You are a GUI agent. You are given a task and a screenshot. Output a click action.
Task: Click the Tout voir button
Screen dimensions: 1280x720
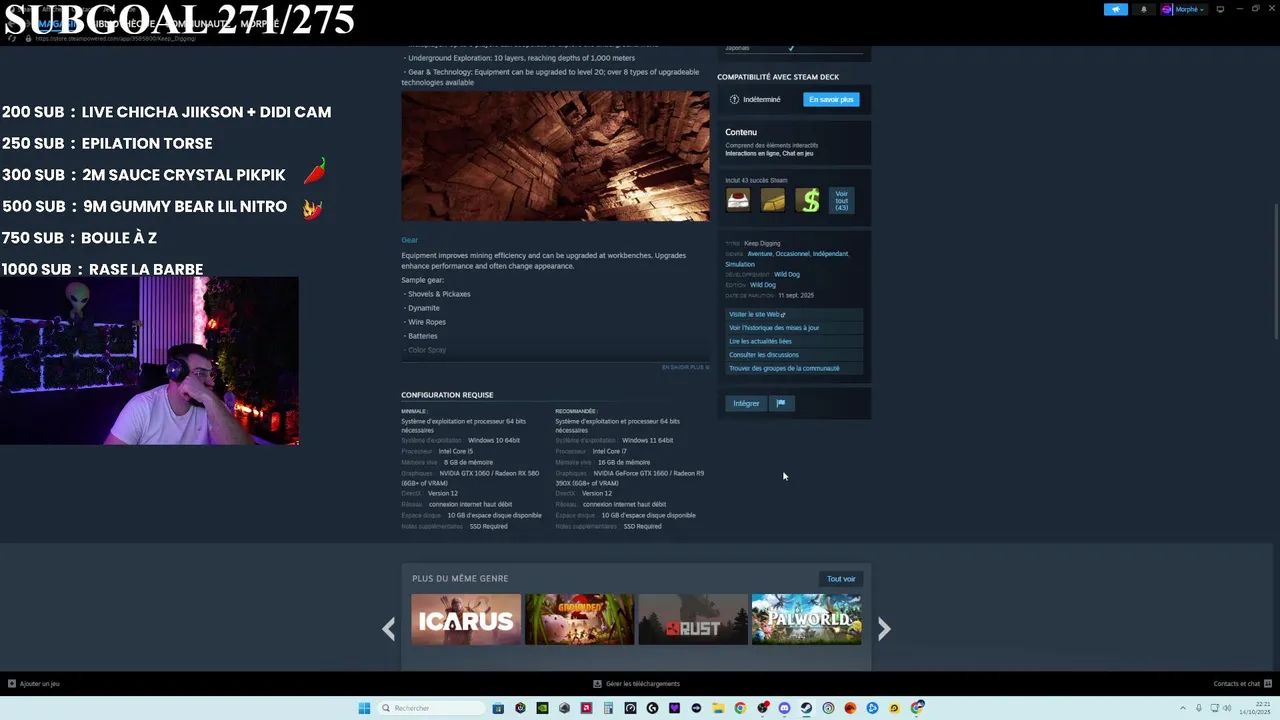[841, 579]
